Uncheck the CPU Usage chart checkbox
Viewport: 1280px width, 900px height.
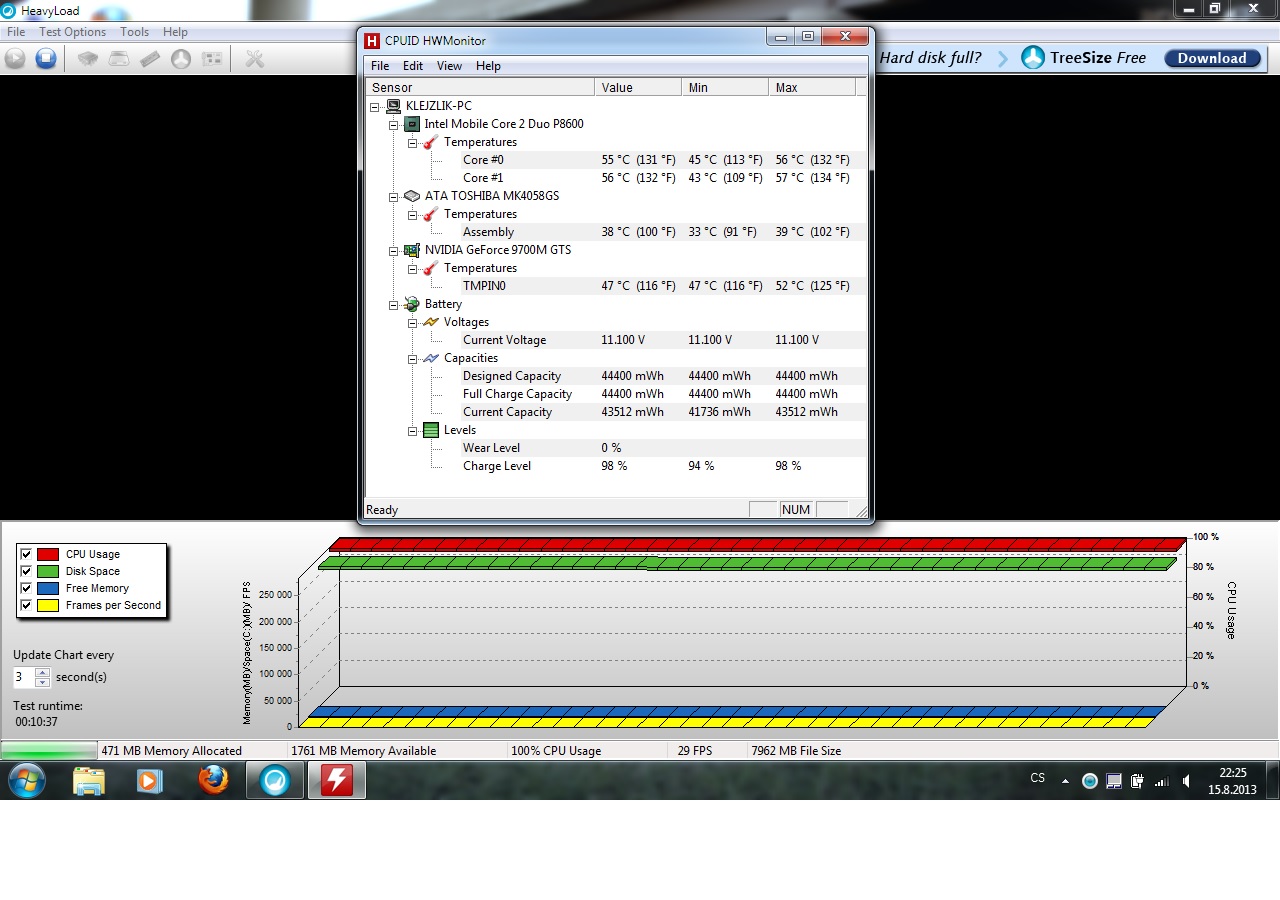pyautogui.click(x=26, y=554)
